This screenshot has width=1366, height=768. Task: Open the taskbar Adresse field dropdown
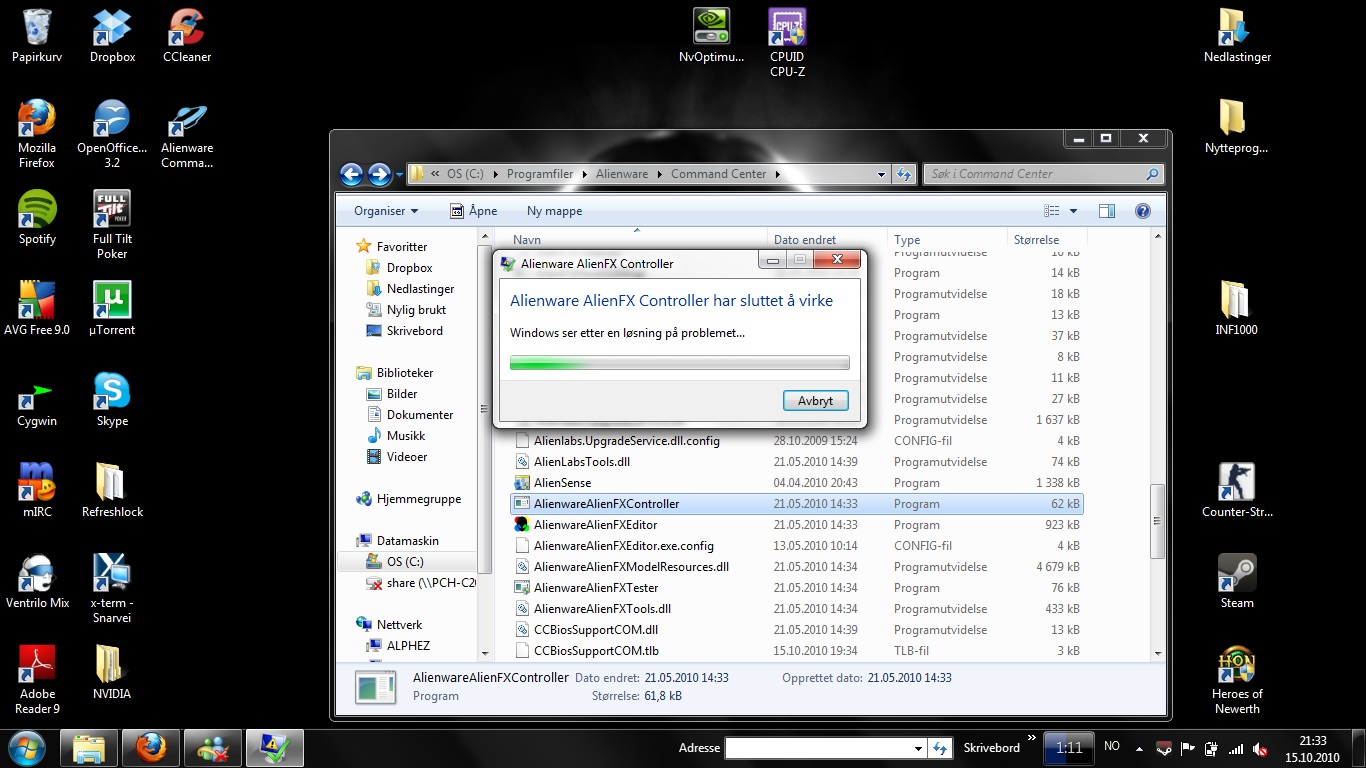918,748
